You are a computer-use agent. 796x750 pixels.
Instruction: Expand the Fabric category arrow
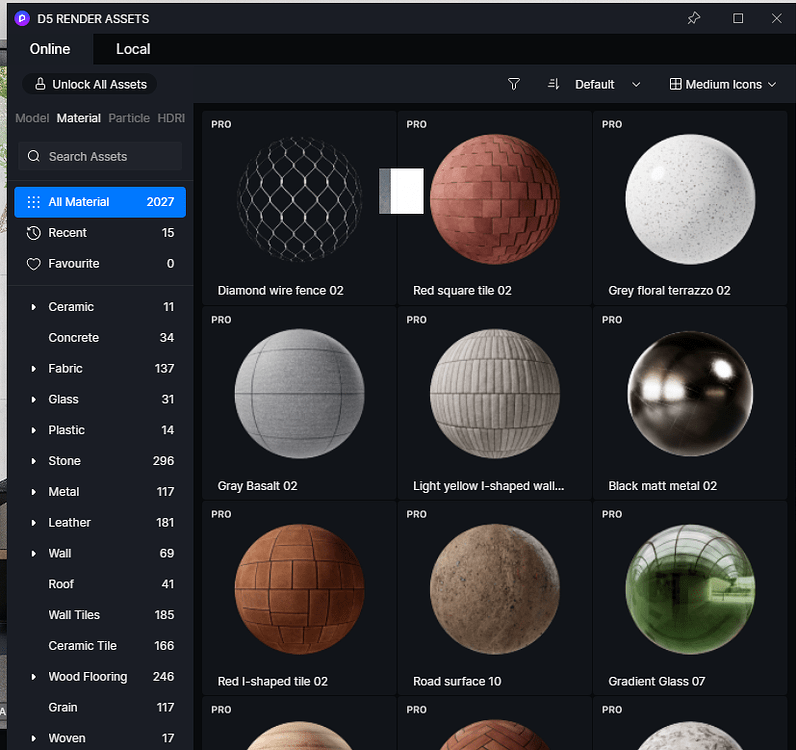click(34, 369)
